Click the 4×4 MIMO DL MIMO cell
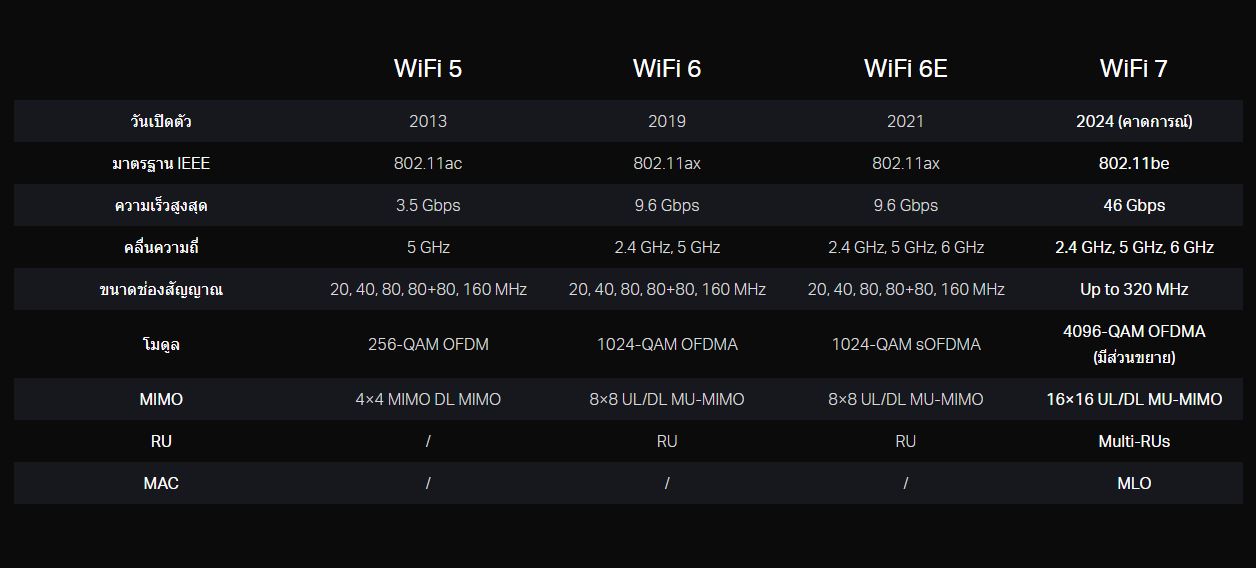The width and height of the screenshot is (1256, 568). 427,399
